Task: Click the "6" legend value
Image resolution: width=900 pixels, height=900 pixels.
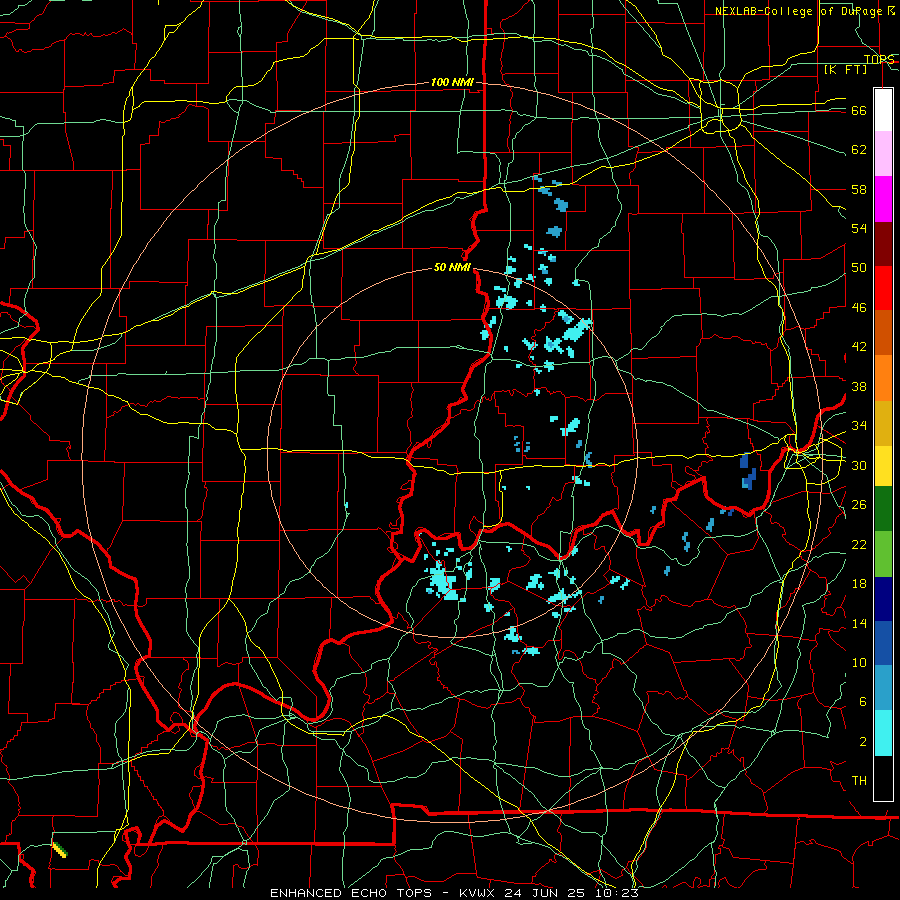Action: [x=863, y=702]
